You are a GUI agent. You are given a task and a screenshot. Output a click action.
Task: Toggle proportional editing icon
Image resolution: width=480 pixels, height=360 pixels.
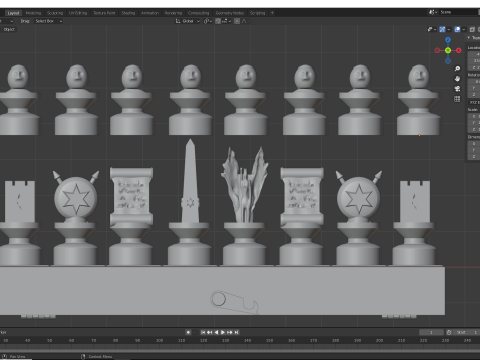[x=237, y=21]
